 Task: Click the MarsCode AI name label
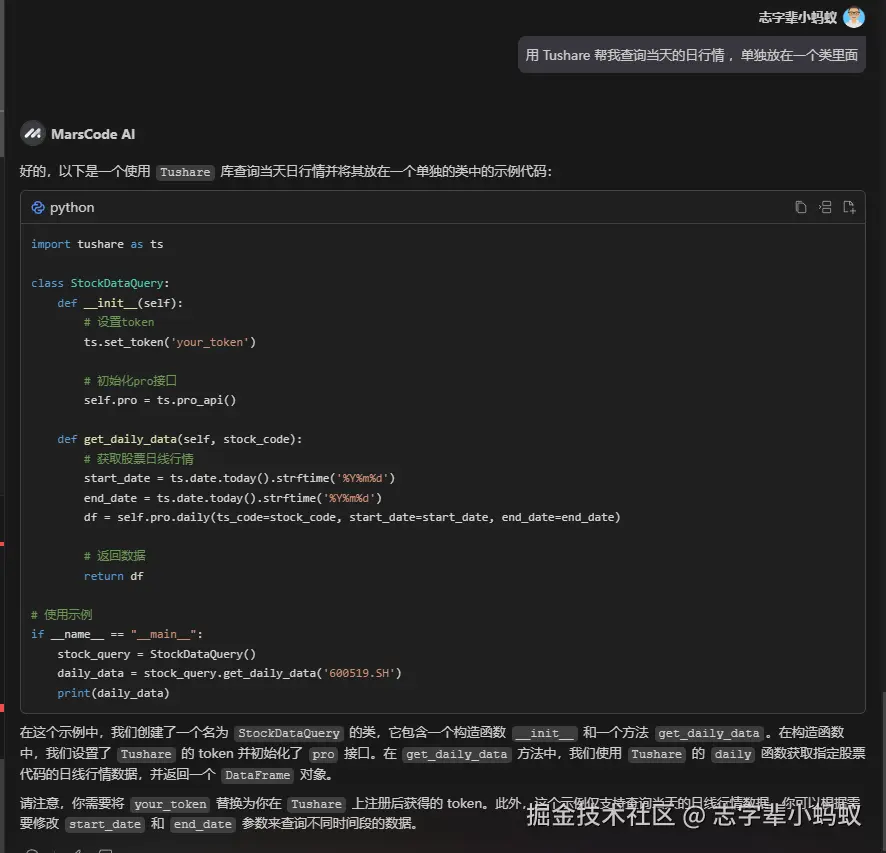(x=93, y=134)
